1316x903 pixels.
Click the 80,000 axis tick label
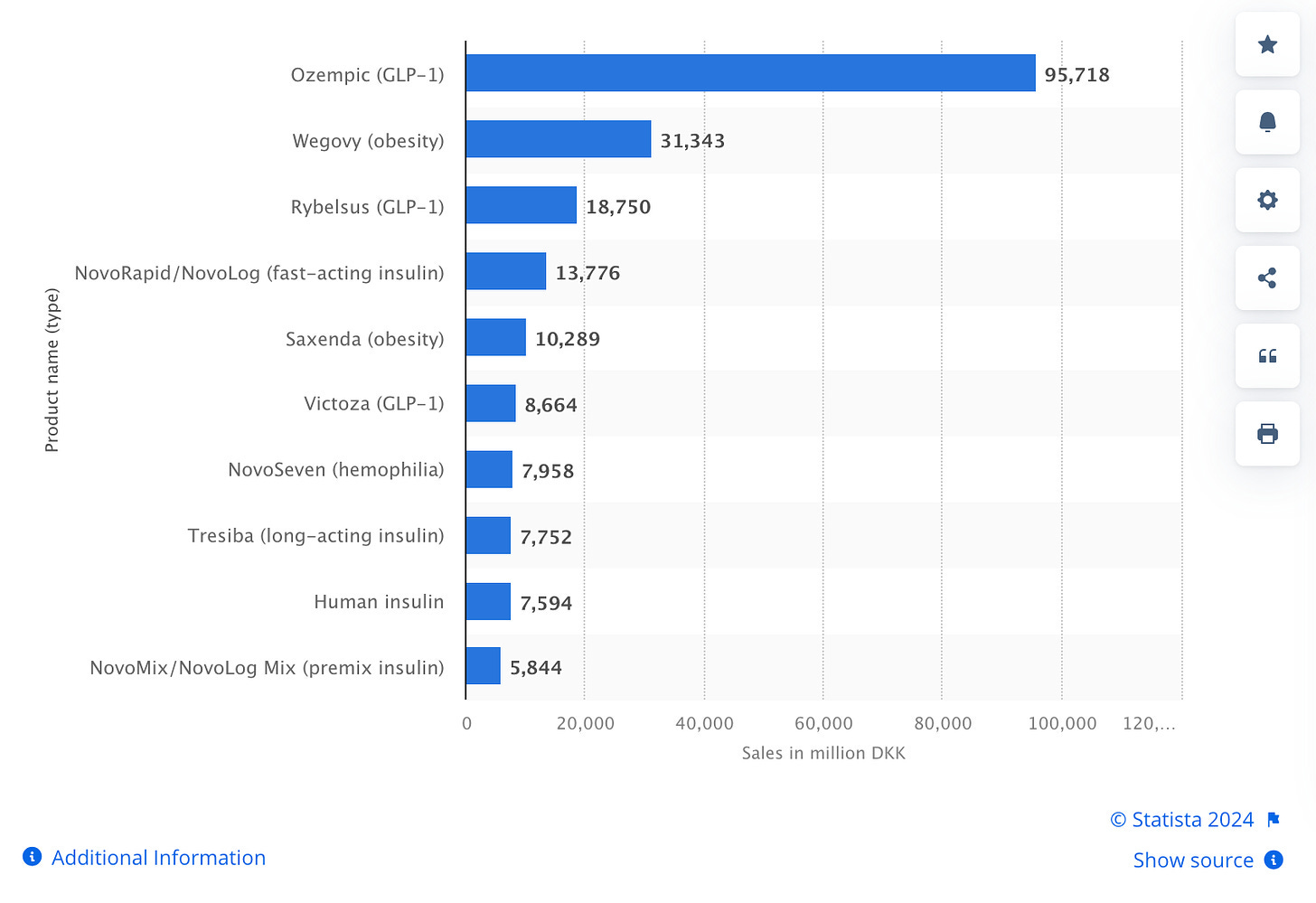(x=943, y=723)
